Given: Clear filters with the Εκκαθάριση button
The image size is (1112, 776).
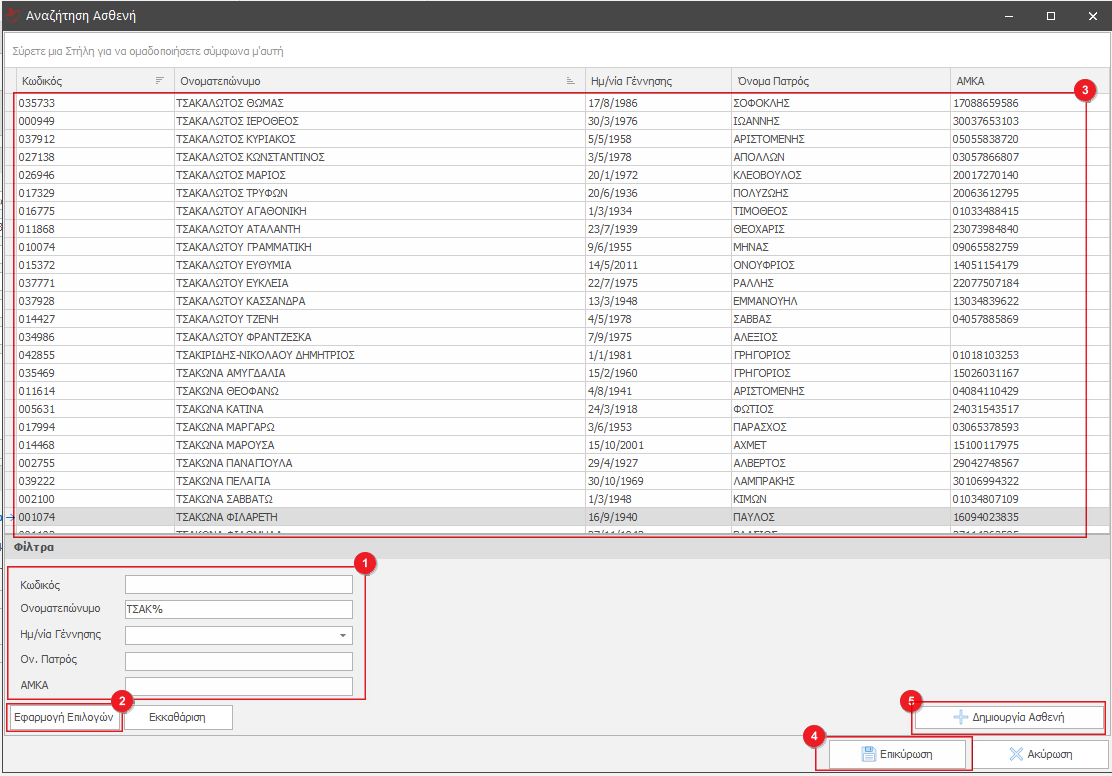Looking at the screenshot, I should (x=177, y=718).
